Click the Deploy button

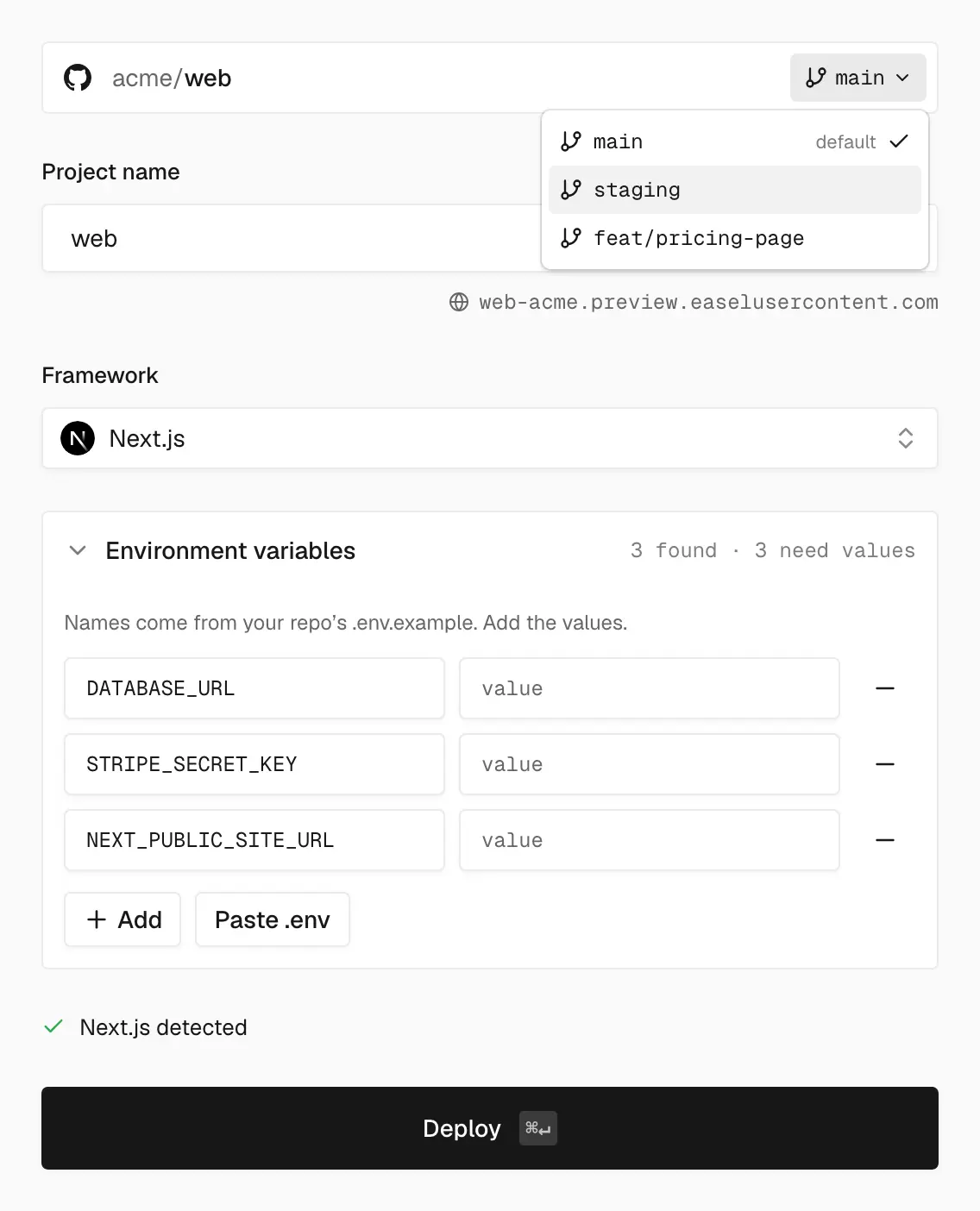[490, 1128]
